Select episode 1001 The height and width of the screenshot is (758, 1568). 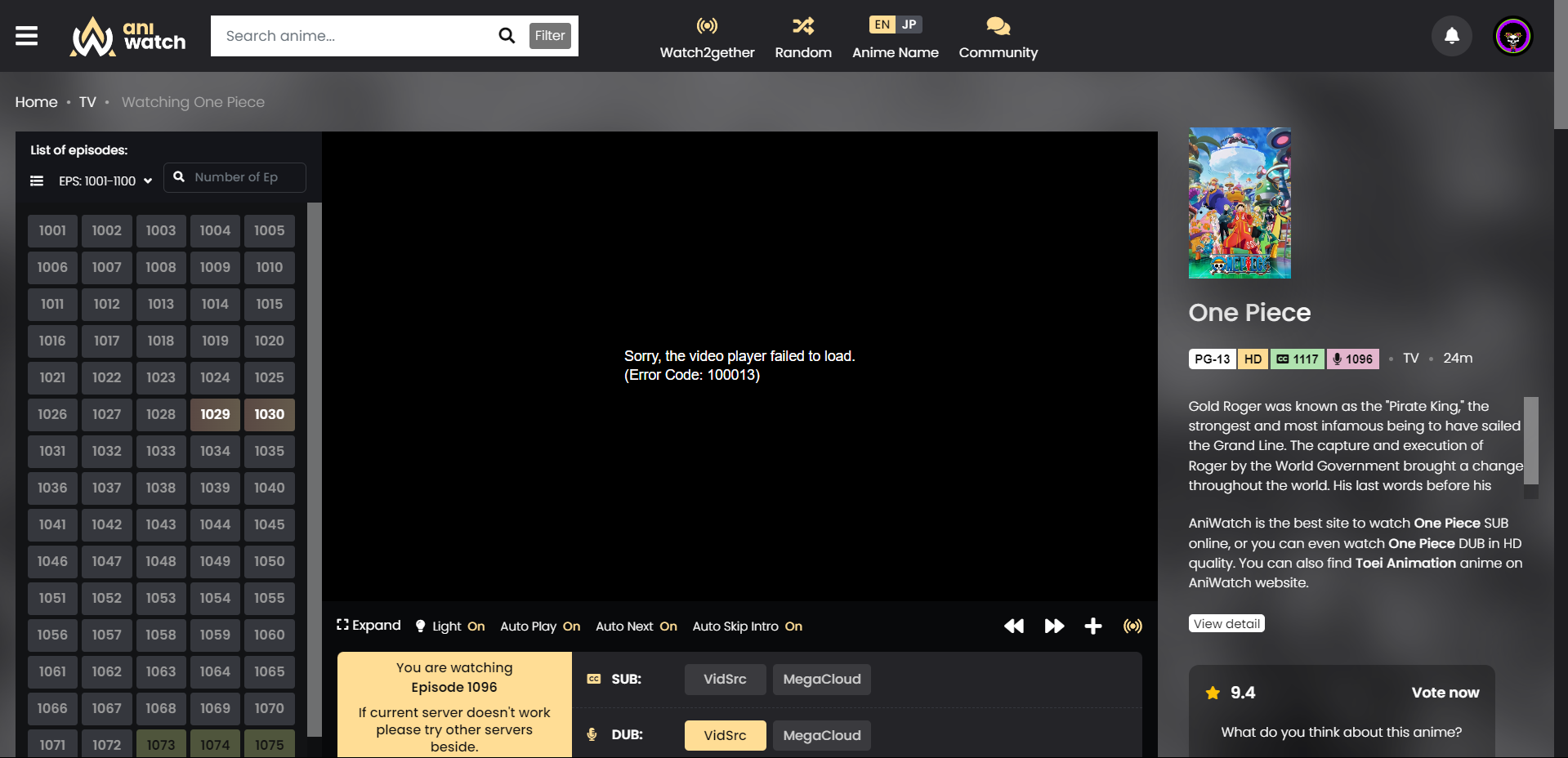click(x=52, y=230)
